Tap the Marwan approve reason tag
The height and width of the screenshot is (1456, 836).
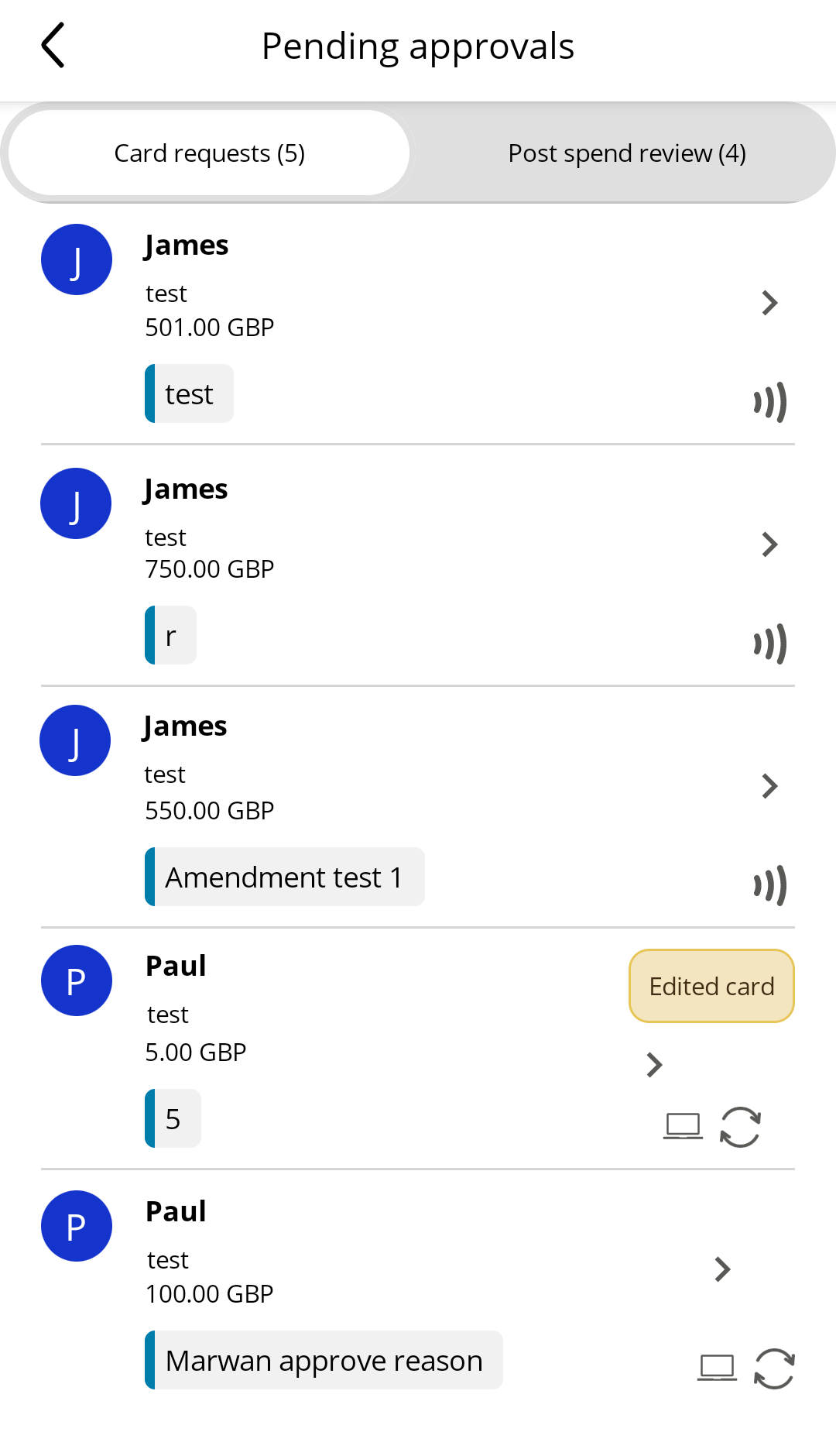pyautogui.click(x=324, y=1360)
